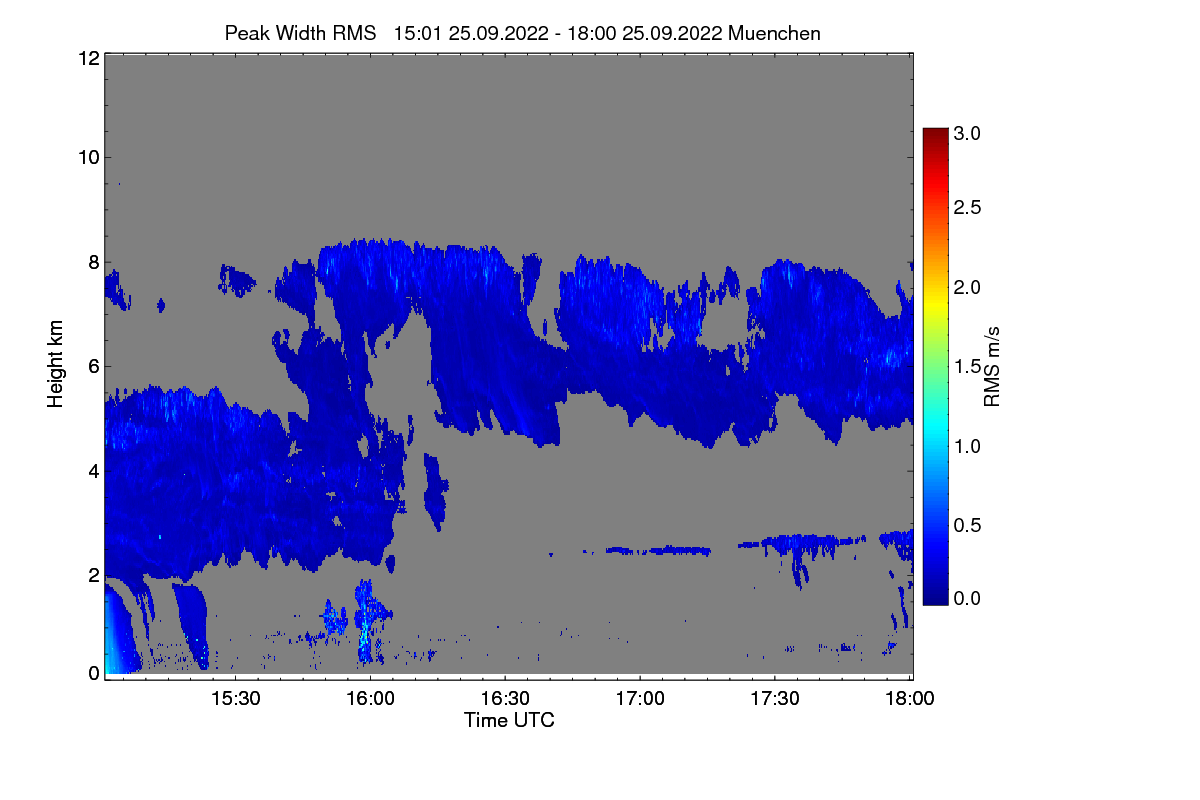
Task: Click the colorbar value 0.5
Action: pos(968,524)
